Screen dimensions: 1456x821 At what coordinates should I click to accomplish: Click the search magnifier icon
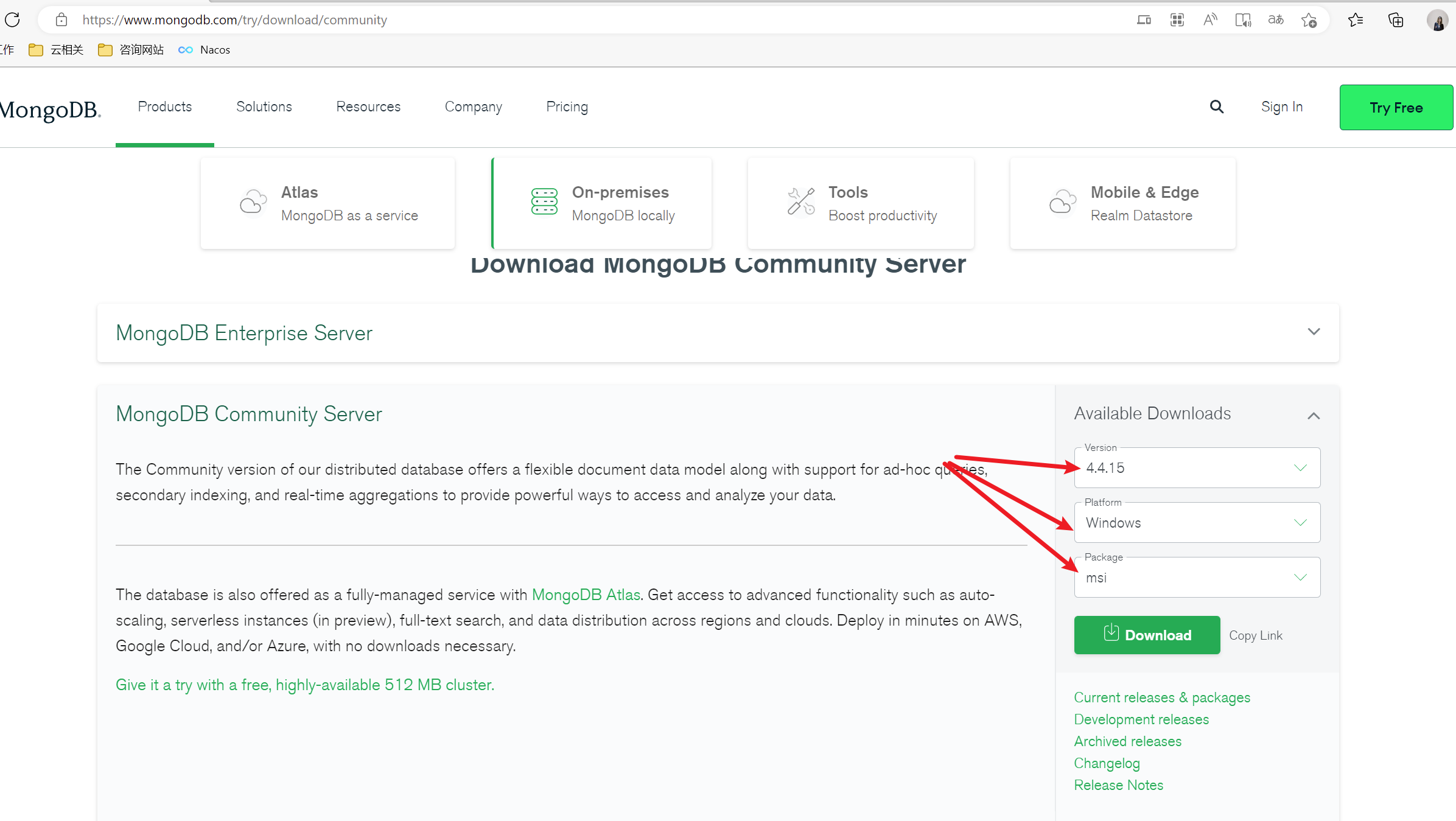tap(1216, 107)
